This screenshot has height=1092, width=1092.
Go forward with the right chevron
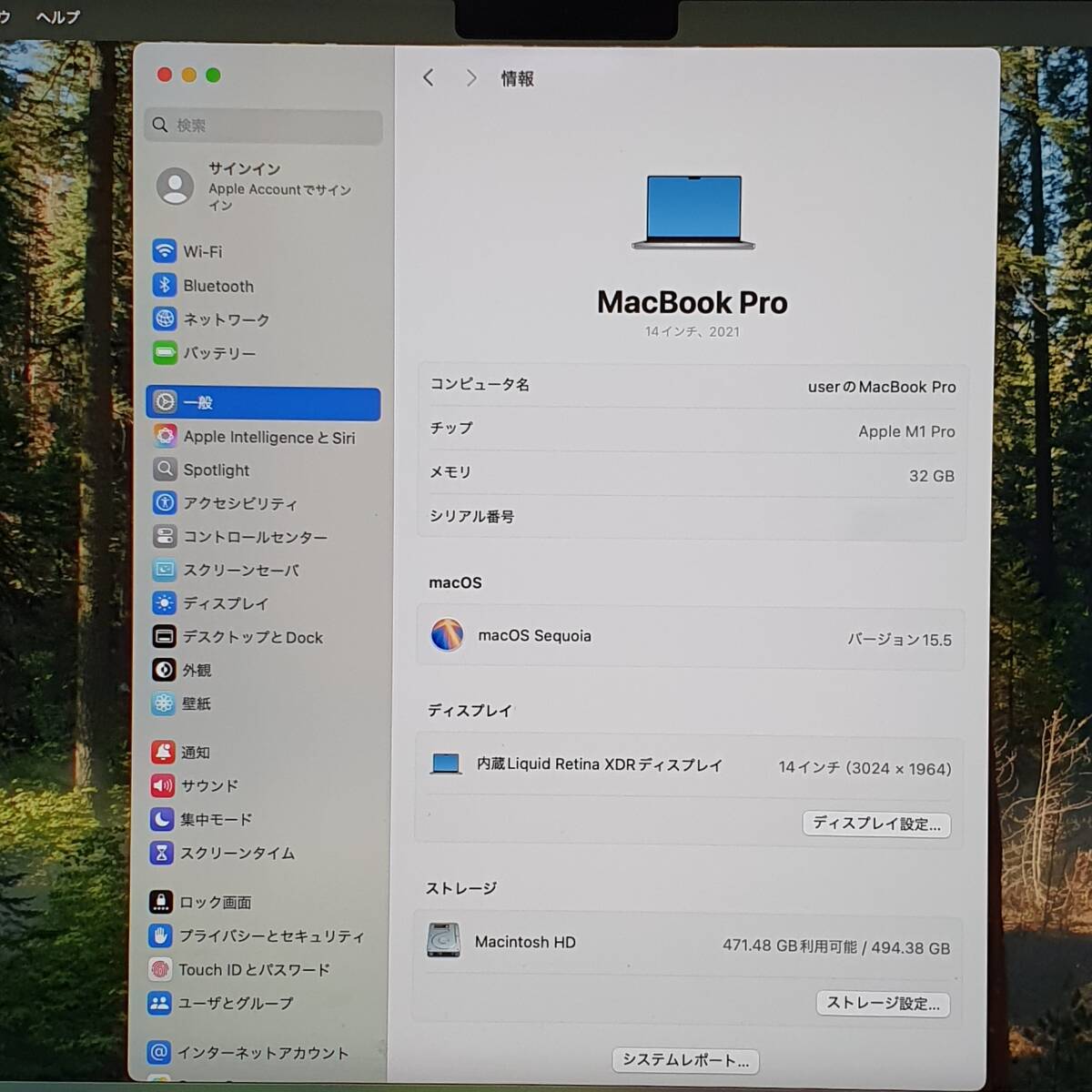click(x=470, y=78)
